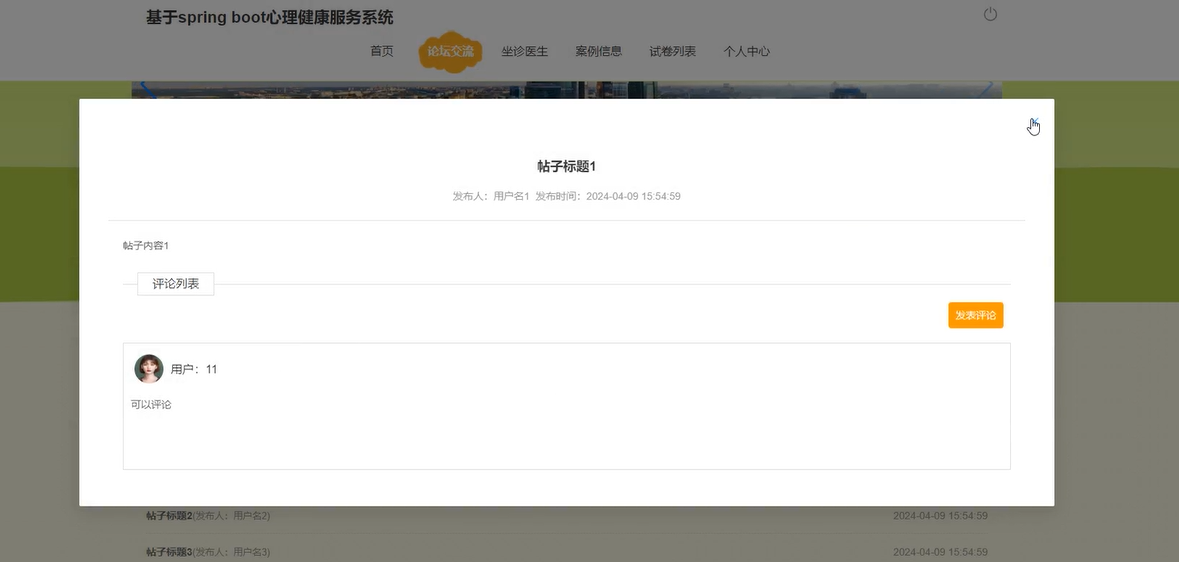Click the commenter's avatar picture
The image size is (1179, 562).
149,369
